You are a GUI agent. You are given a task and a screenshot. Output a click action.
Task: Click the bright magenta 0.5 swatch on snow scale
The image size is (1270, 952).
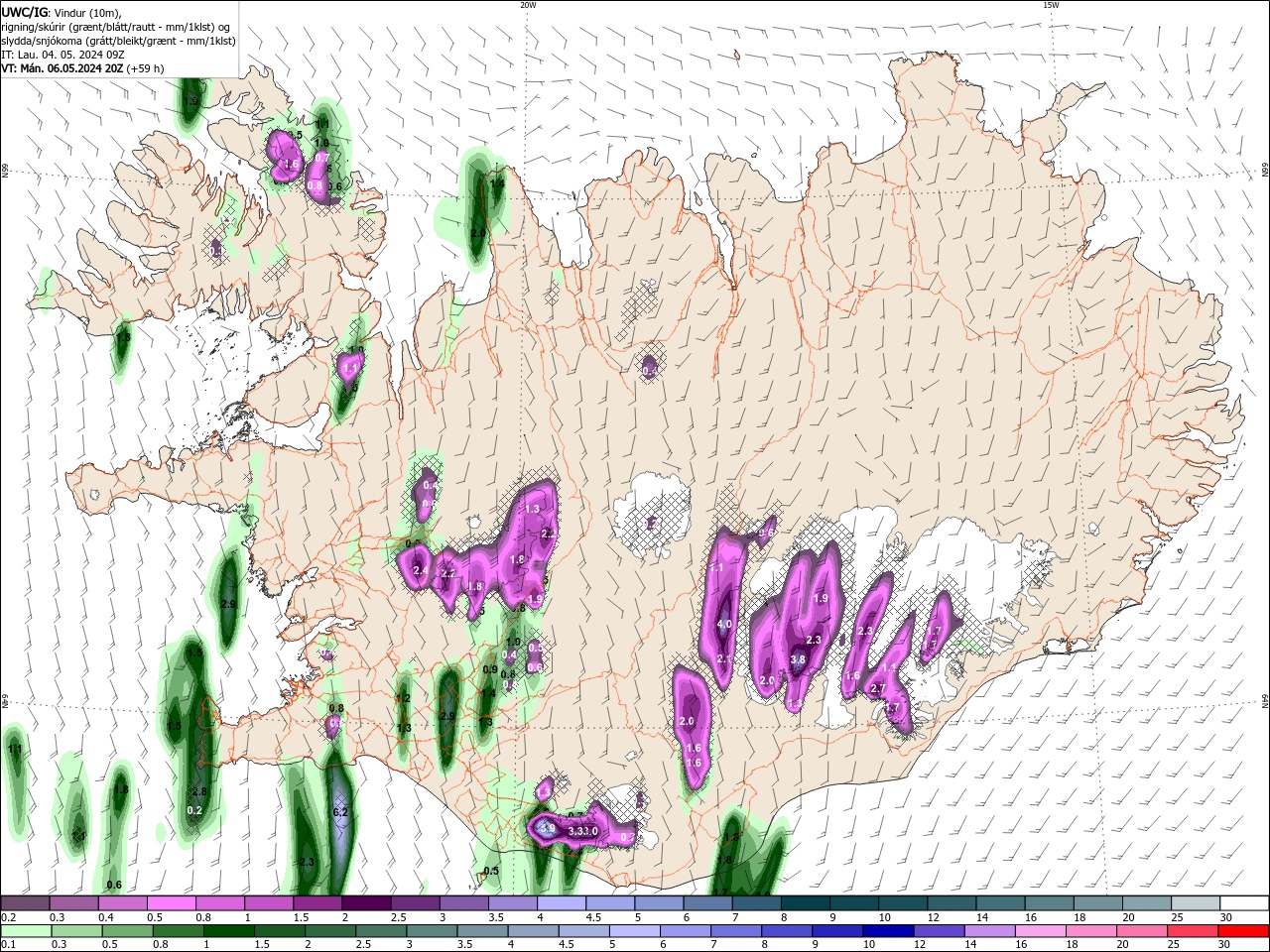click(171, 903)
